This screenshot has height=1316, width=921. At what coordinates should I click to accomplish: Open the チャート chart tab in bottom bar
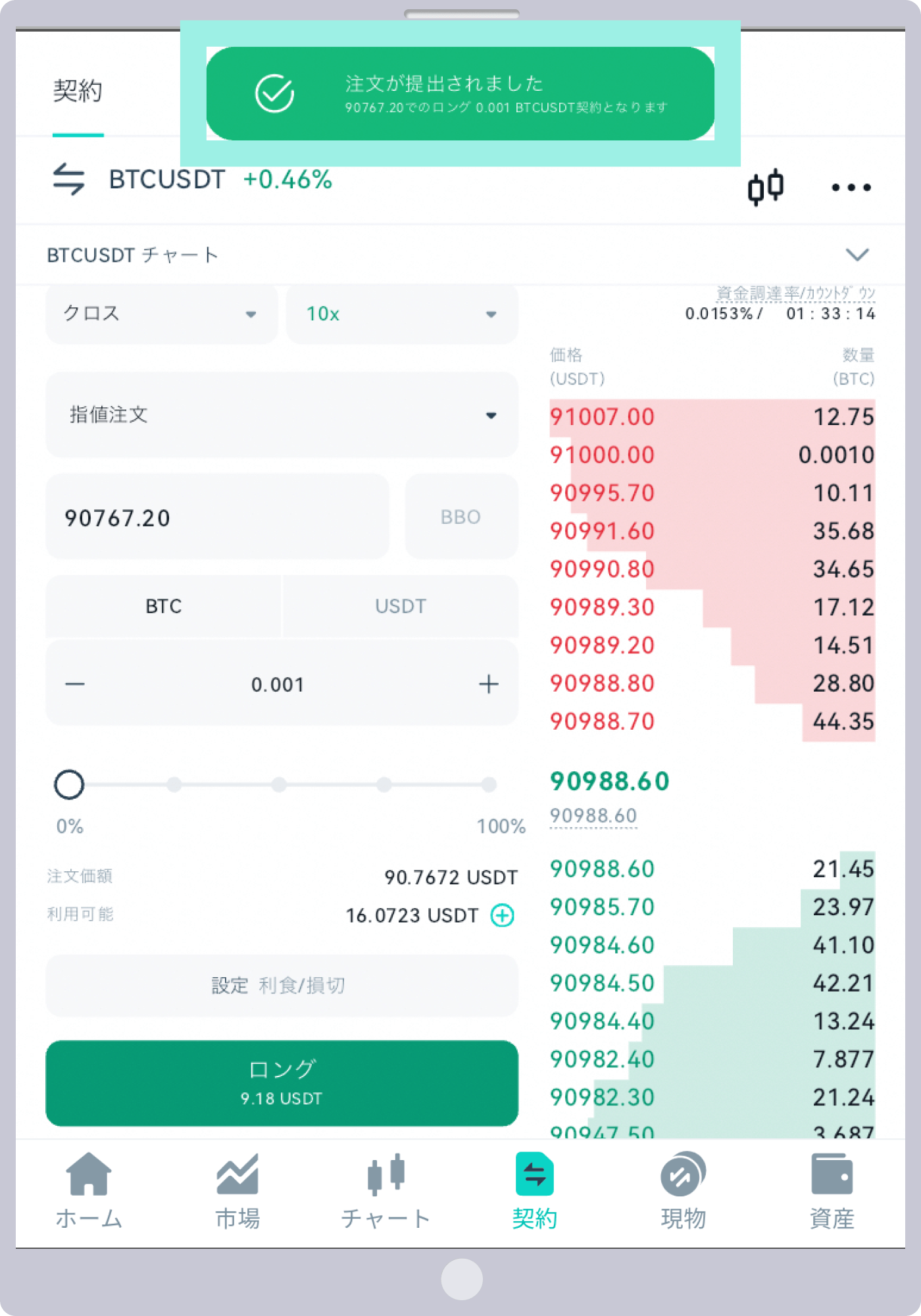386,1191
